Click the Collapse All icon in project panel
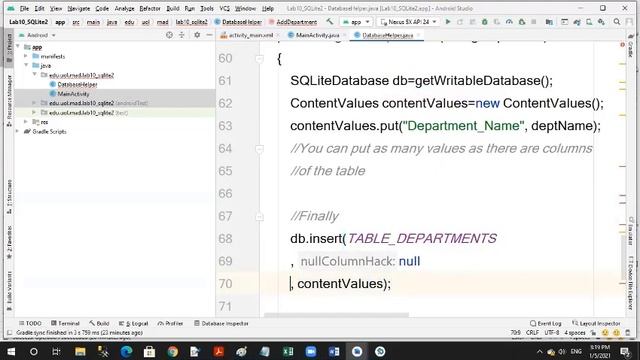The width and height of the screenshot is (640, 360). (182, 35)
